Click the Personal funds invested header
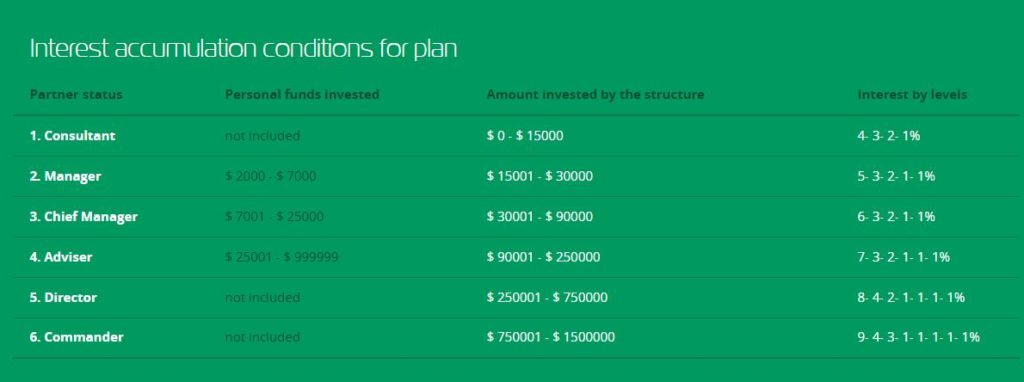Image resolution: width=1024 pixels, height=382 pixels. [x=302, y=95]
